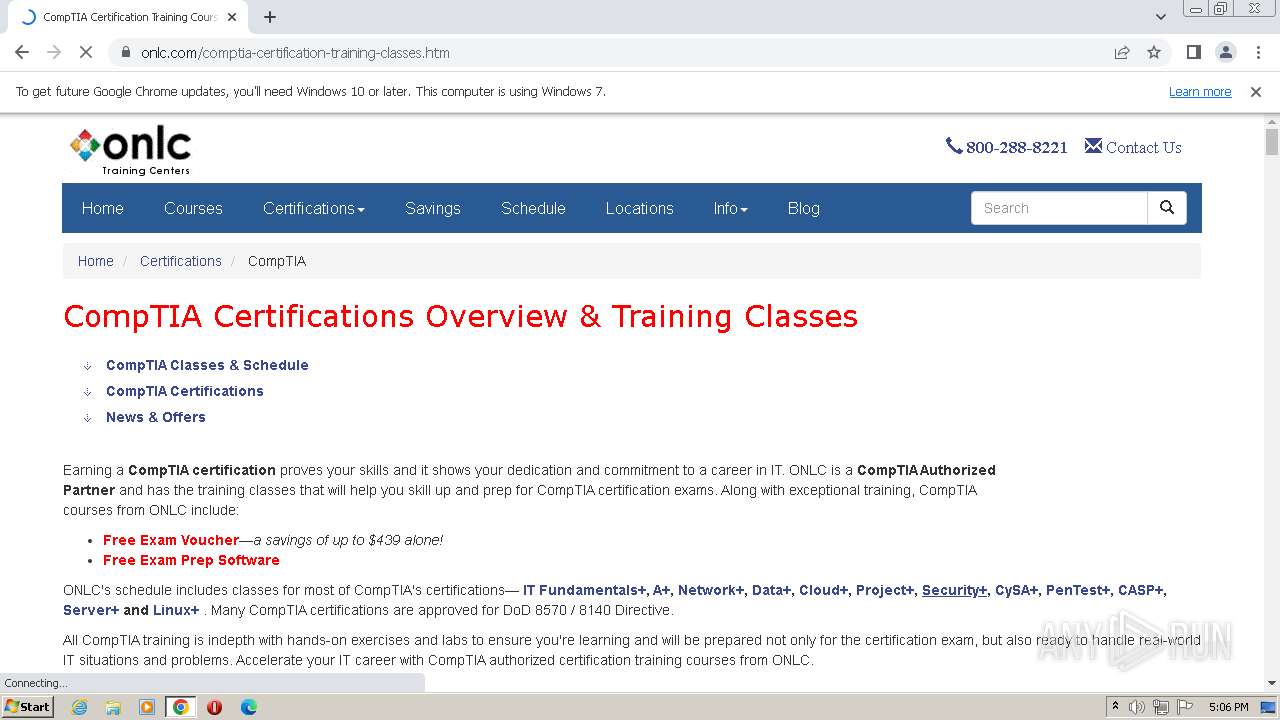Click the browser forward arrow
1280x720 pixels.
(54, 52)
